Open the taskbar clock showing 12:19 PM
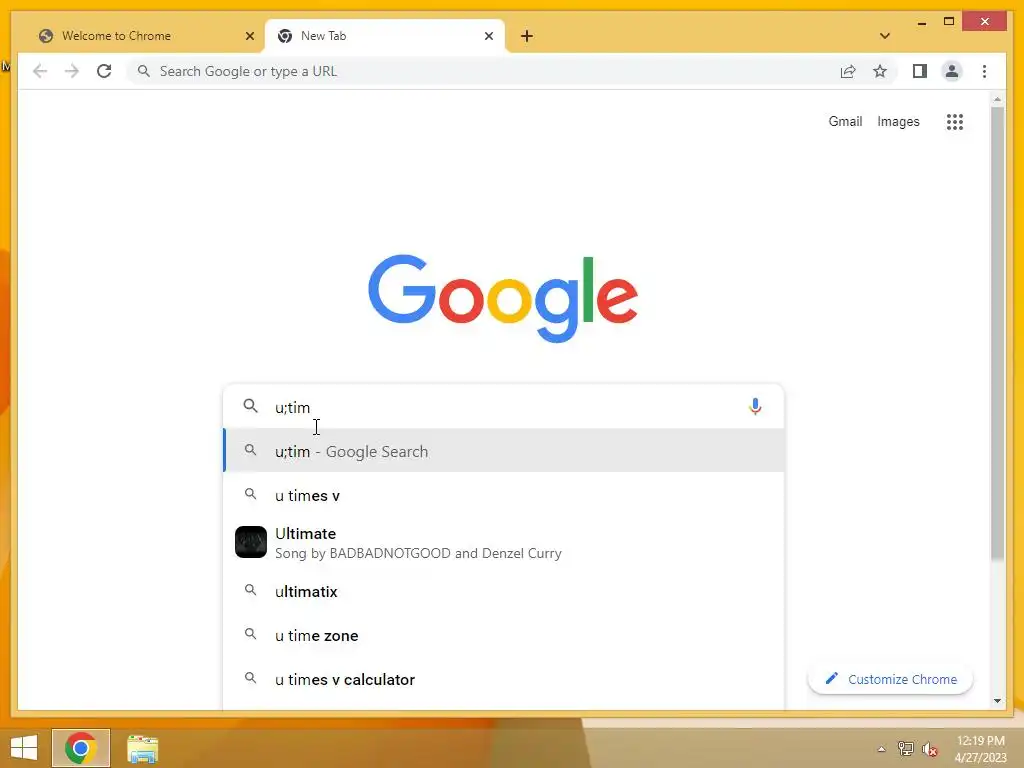 tap(980, 749)
